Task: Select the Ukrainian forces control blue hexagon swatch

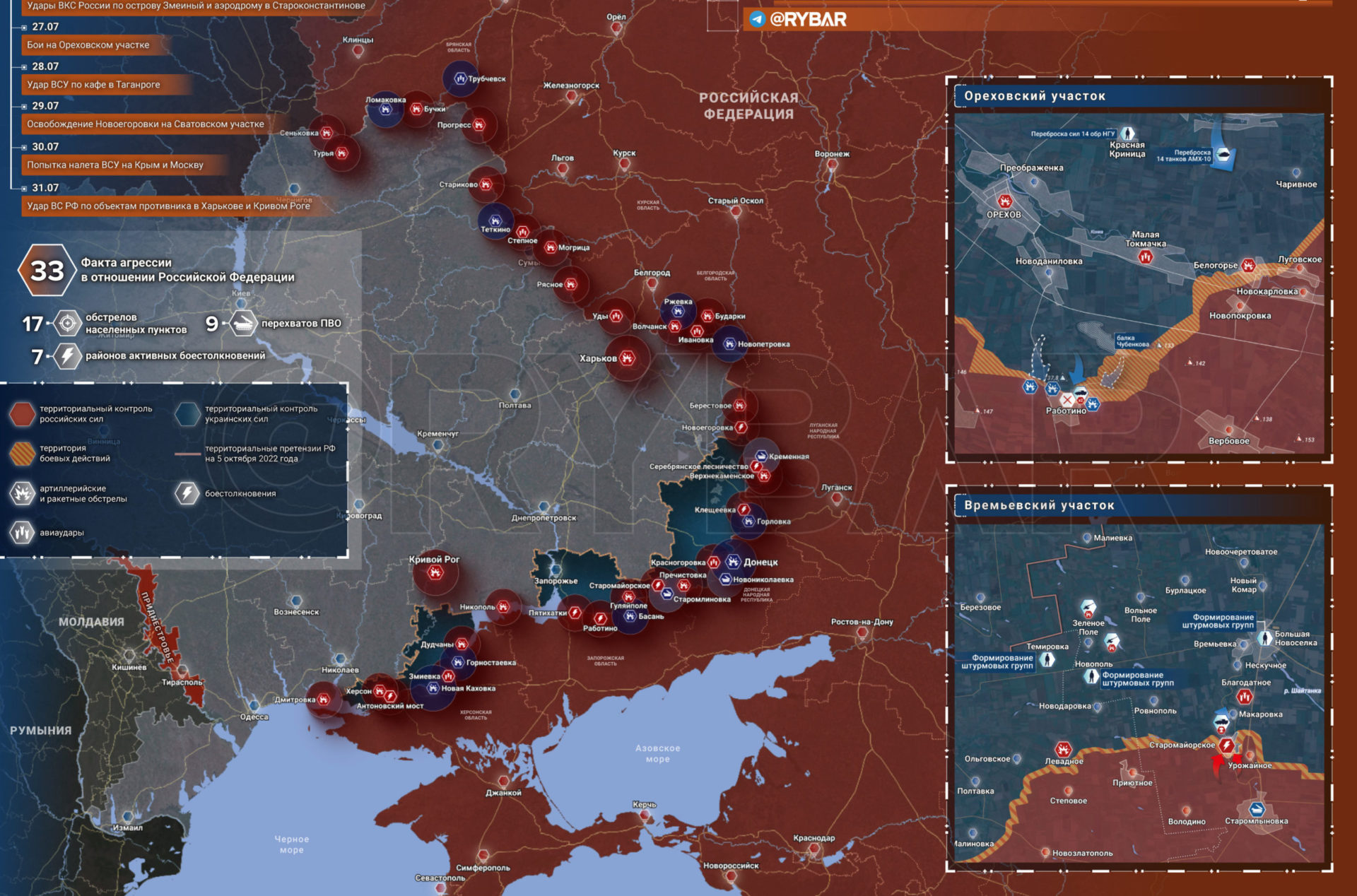Action: pos(188,414)
